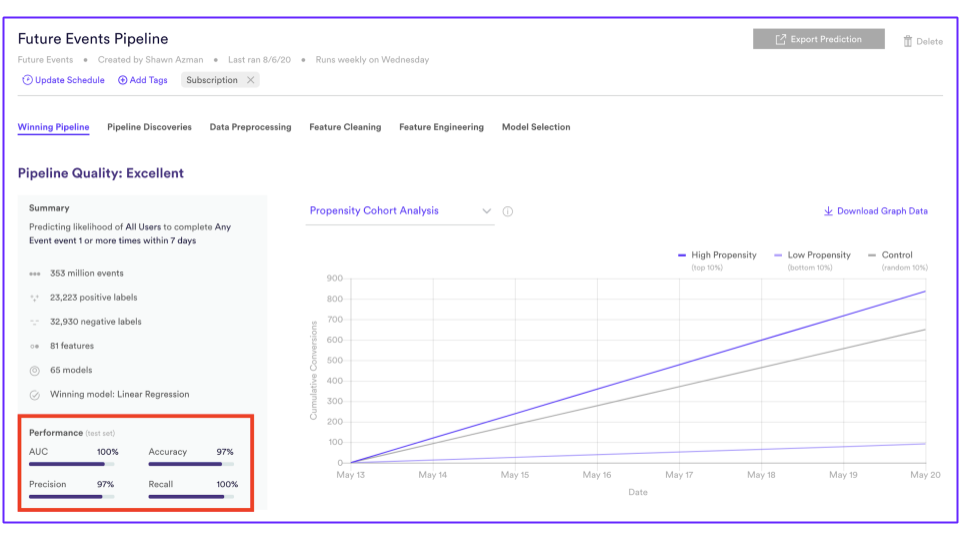The height and width of the screenshot is (540, 960).
Task: Click the Export Prediction button
Action: click(819, 39)
